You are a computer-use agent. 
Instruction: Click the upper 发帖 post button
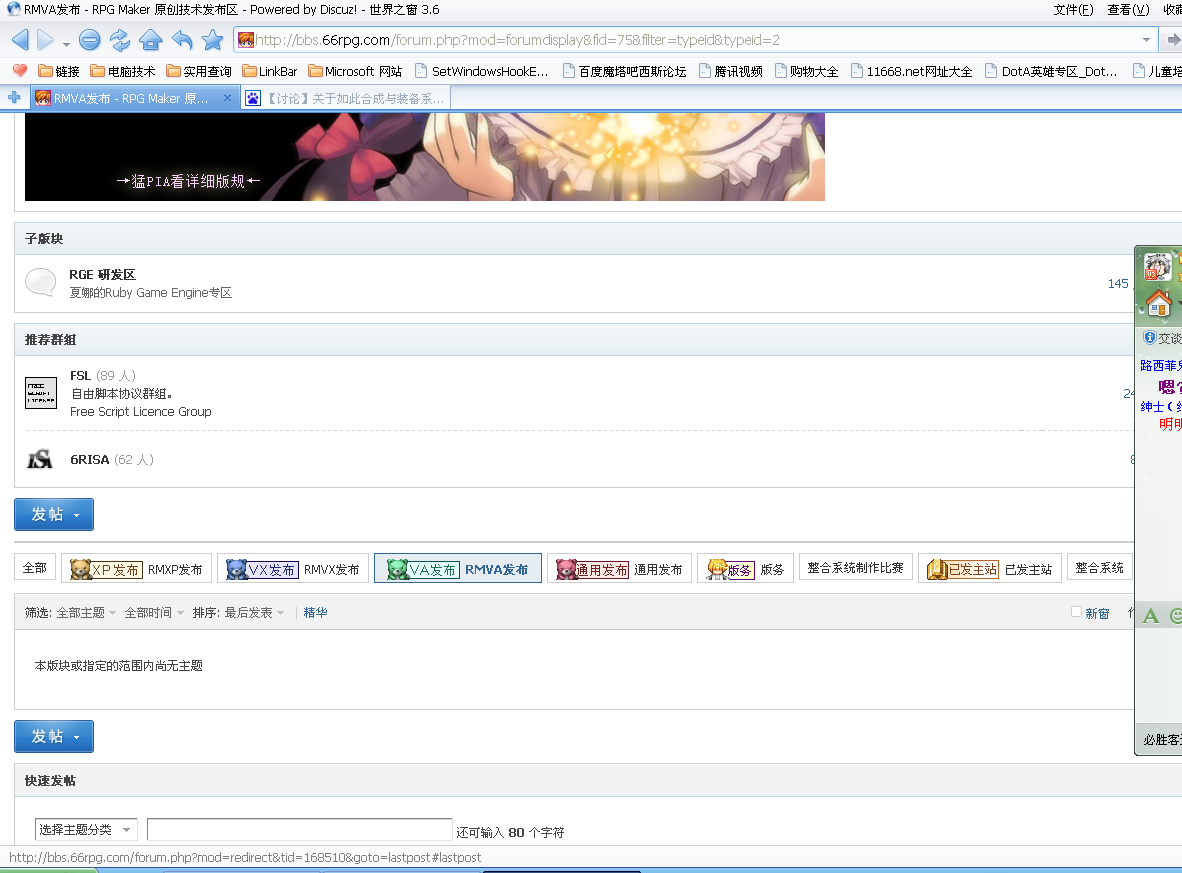(x=54, y=514)
